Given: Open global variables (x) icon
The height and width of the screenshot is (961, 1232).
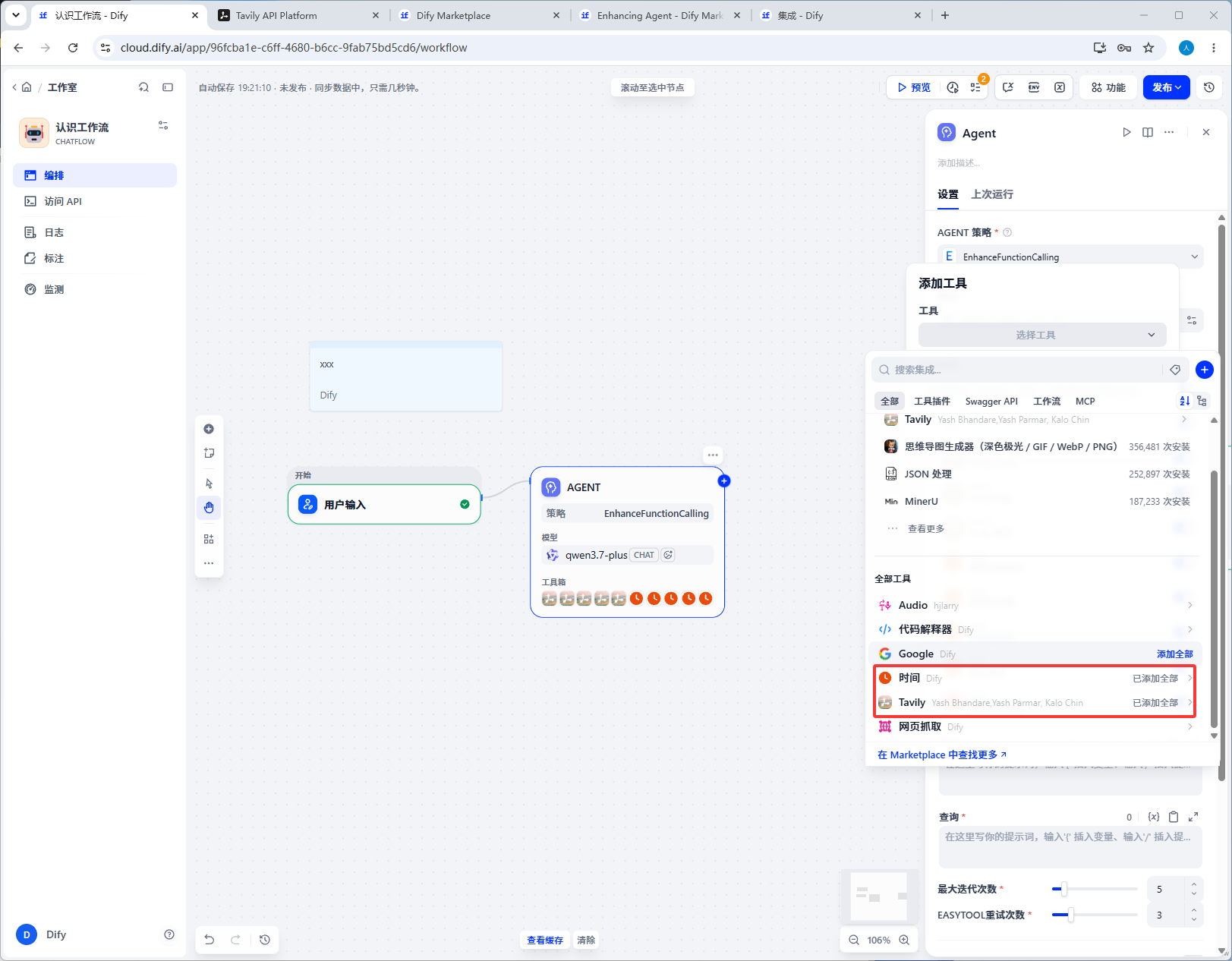Looking at the screenshot, I should 1060,87.
